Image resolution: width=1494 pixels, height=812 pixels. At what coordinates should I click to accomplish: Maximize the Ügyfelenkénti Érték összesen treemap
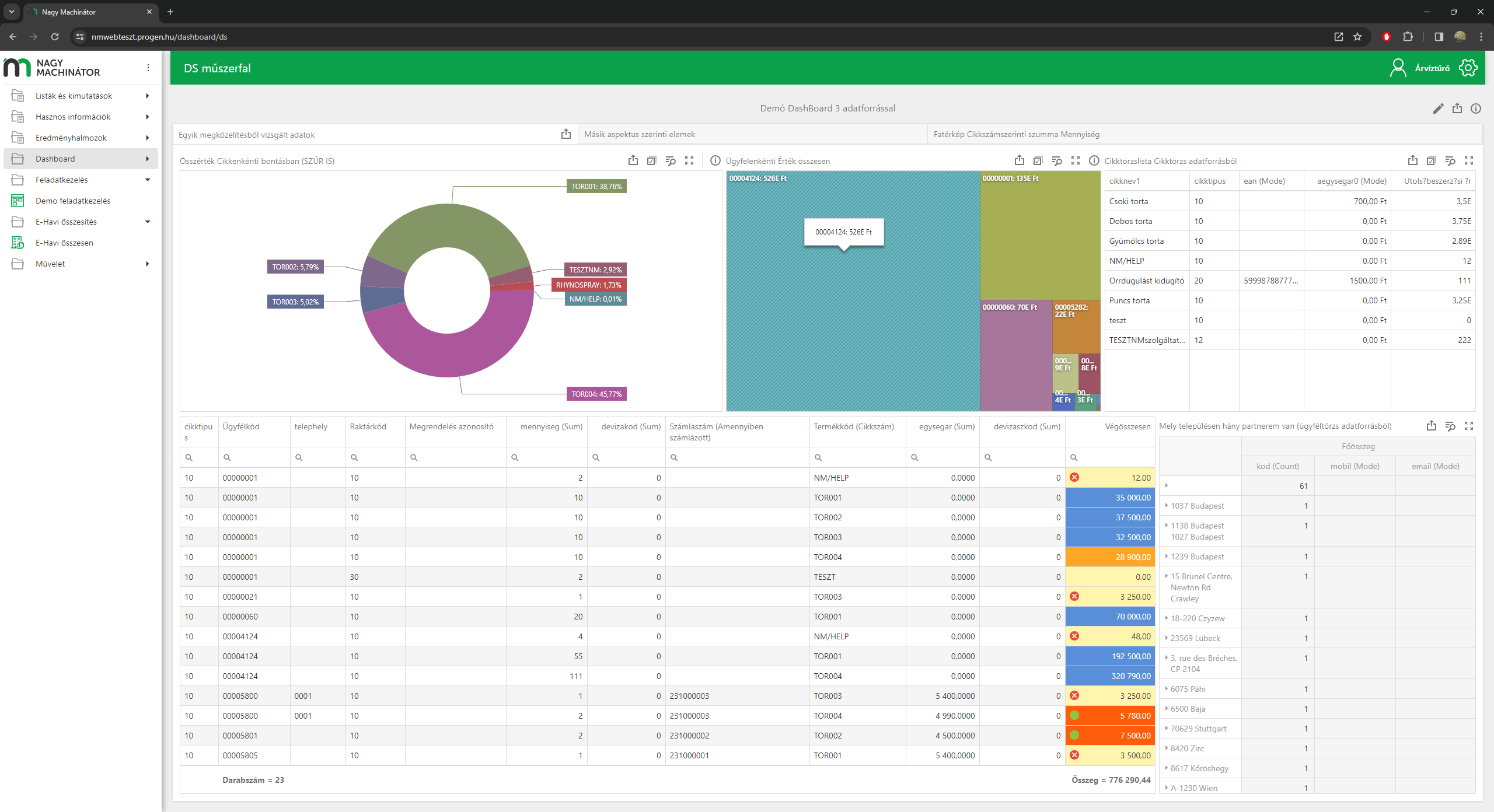1076,160
